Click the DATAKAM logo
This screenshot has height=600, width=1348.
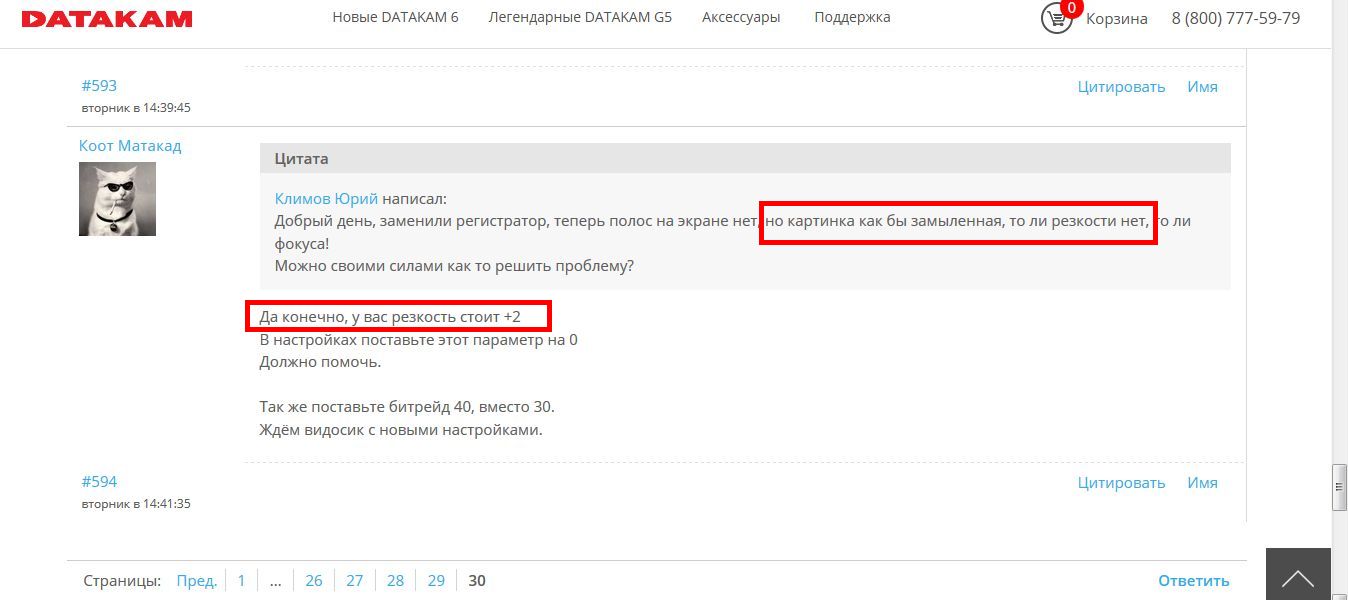pos(106,18)
